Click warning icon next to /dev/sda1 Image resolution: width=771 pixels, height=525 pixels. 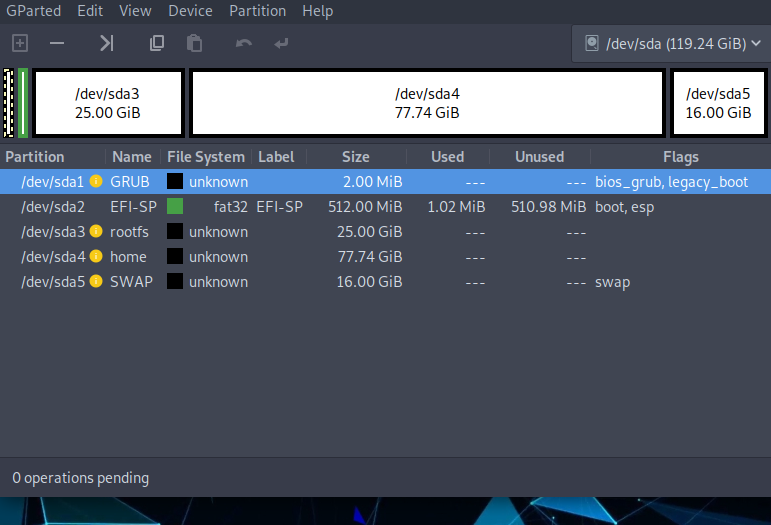[96, 181]
